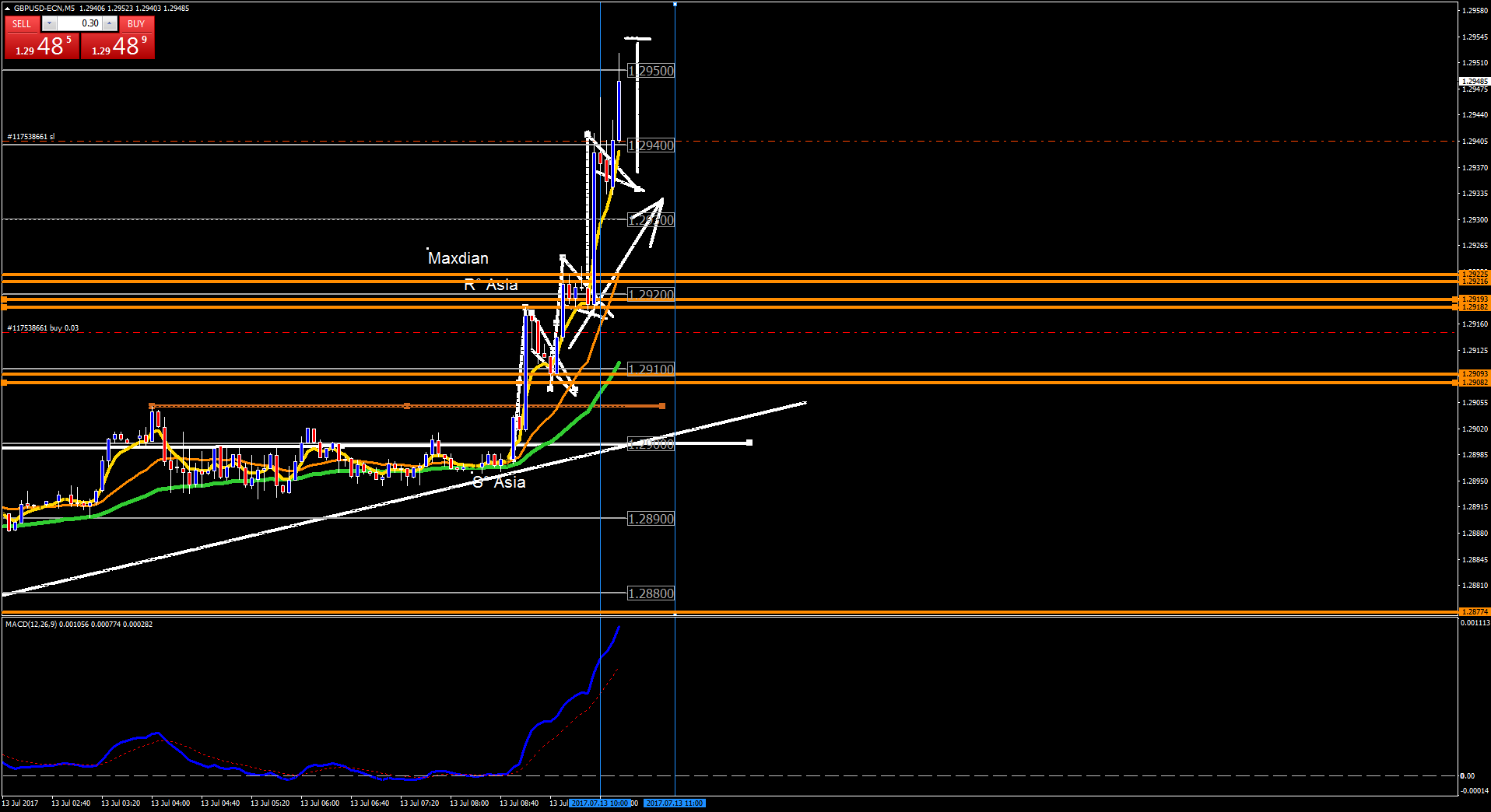Click the 1.29485 current price tag
The image size is (1491, 812).
click(1474, 81)
